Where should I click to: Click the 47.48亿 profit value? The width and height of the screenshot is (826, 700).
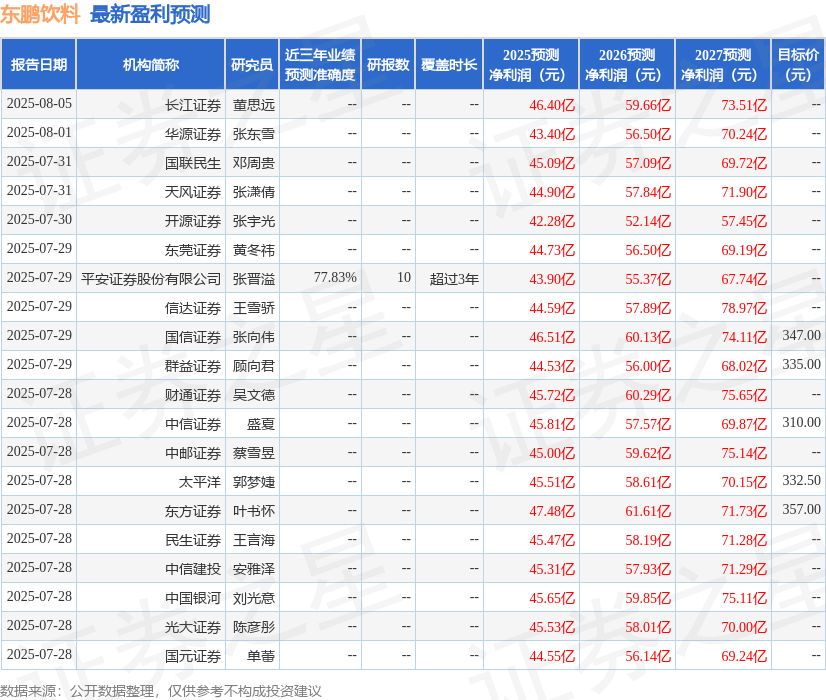click(x=552, y=510)
